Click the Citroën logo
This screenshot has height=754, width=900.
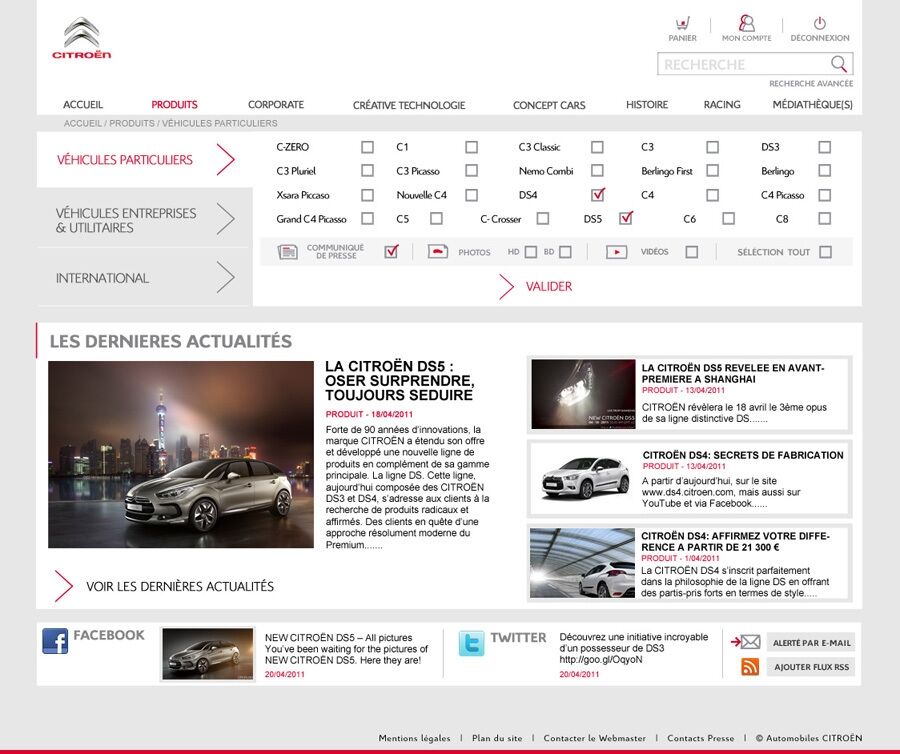tap(82, 38)
